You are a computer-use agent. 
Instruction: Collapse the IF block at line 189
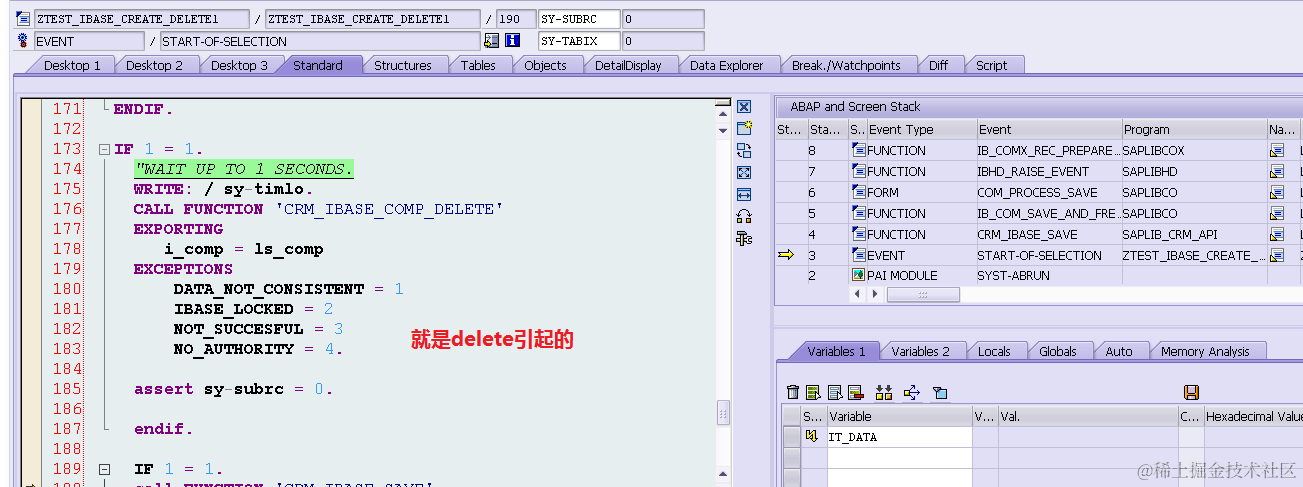(104, 469)
